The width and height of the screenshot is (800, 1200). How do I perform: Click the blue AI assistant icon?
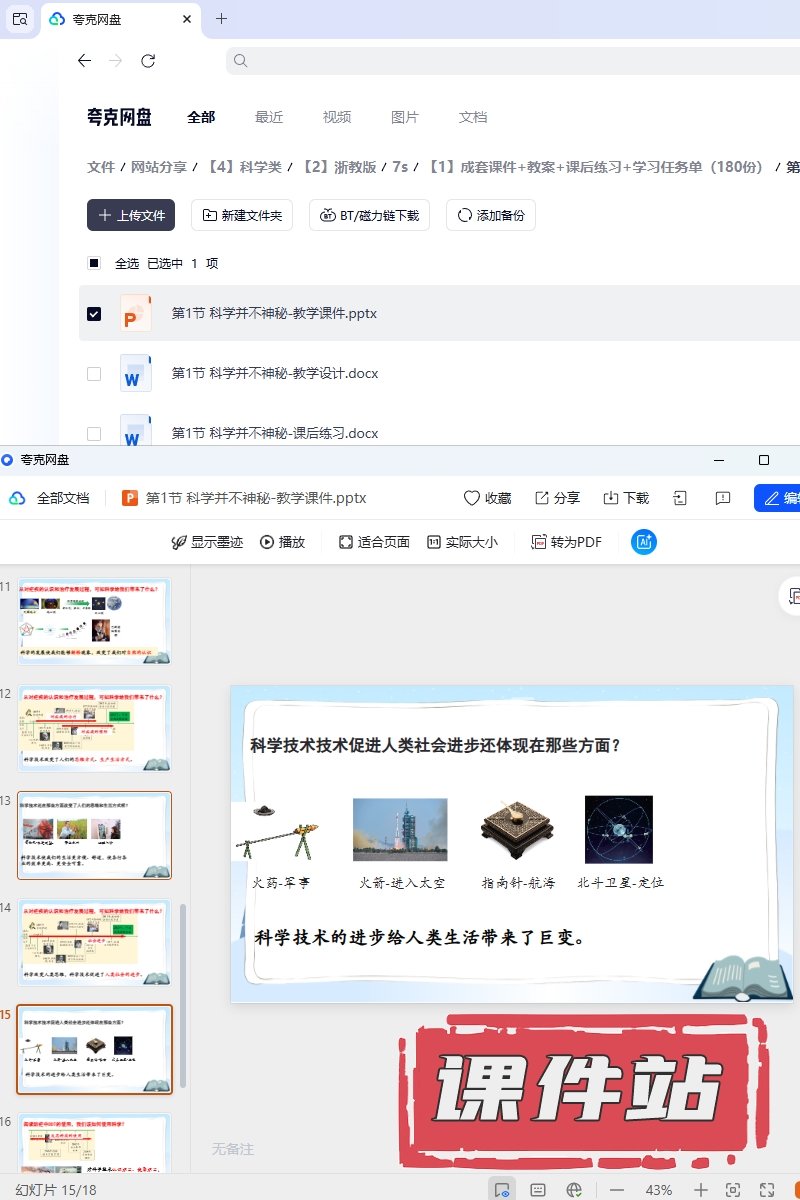click(x=644, y=542)
